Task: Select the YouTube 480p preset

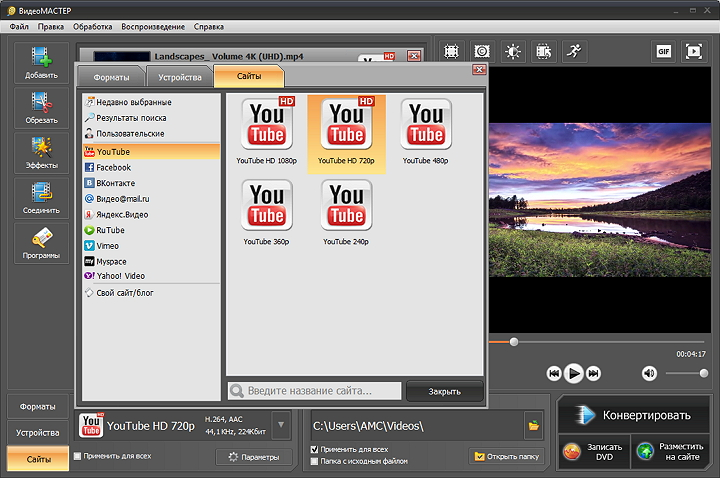Action: tap(426, 131)
